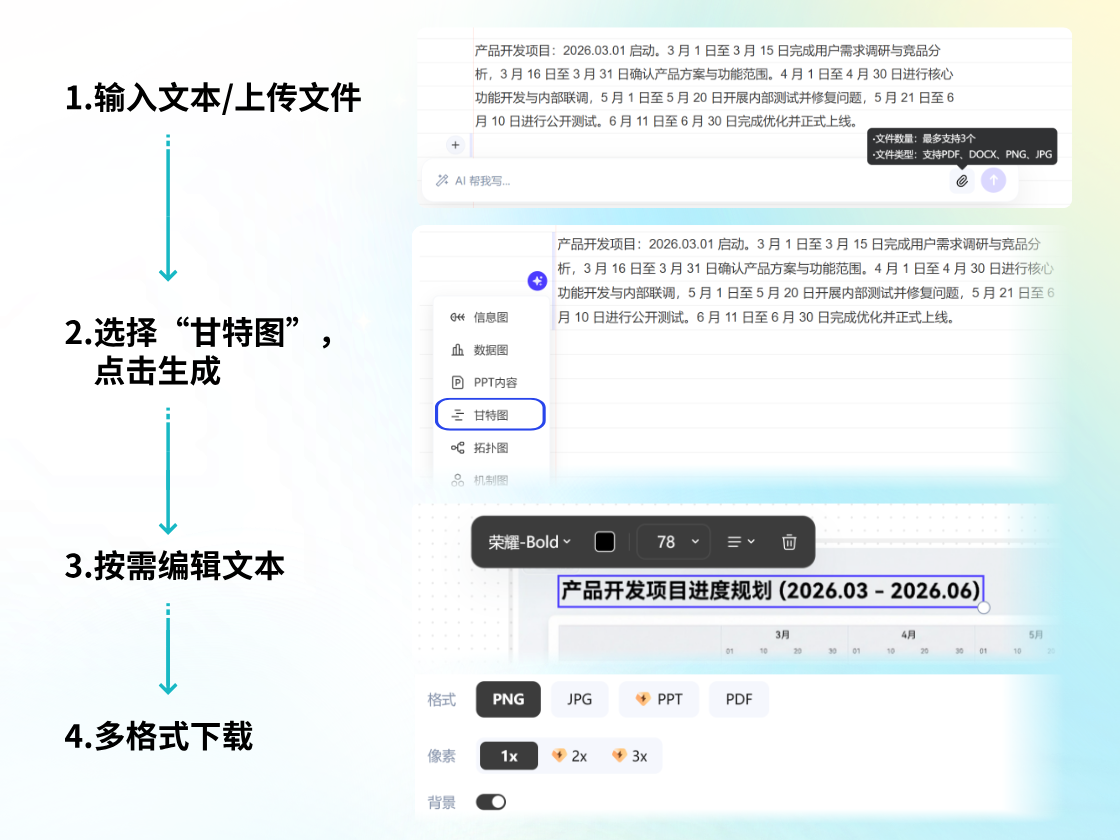Select the PDF export format
Screen dimensions: 1120x840
click(x=738, y=699)
